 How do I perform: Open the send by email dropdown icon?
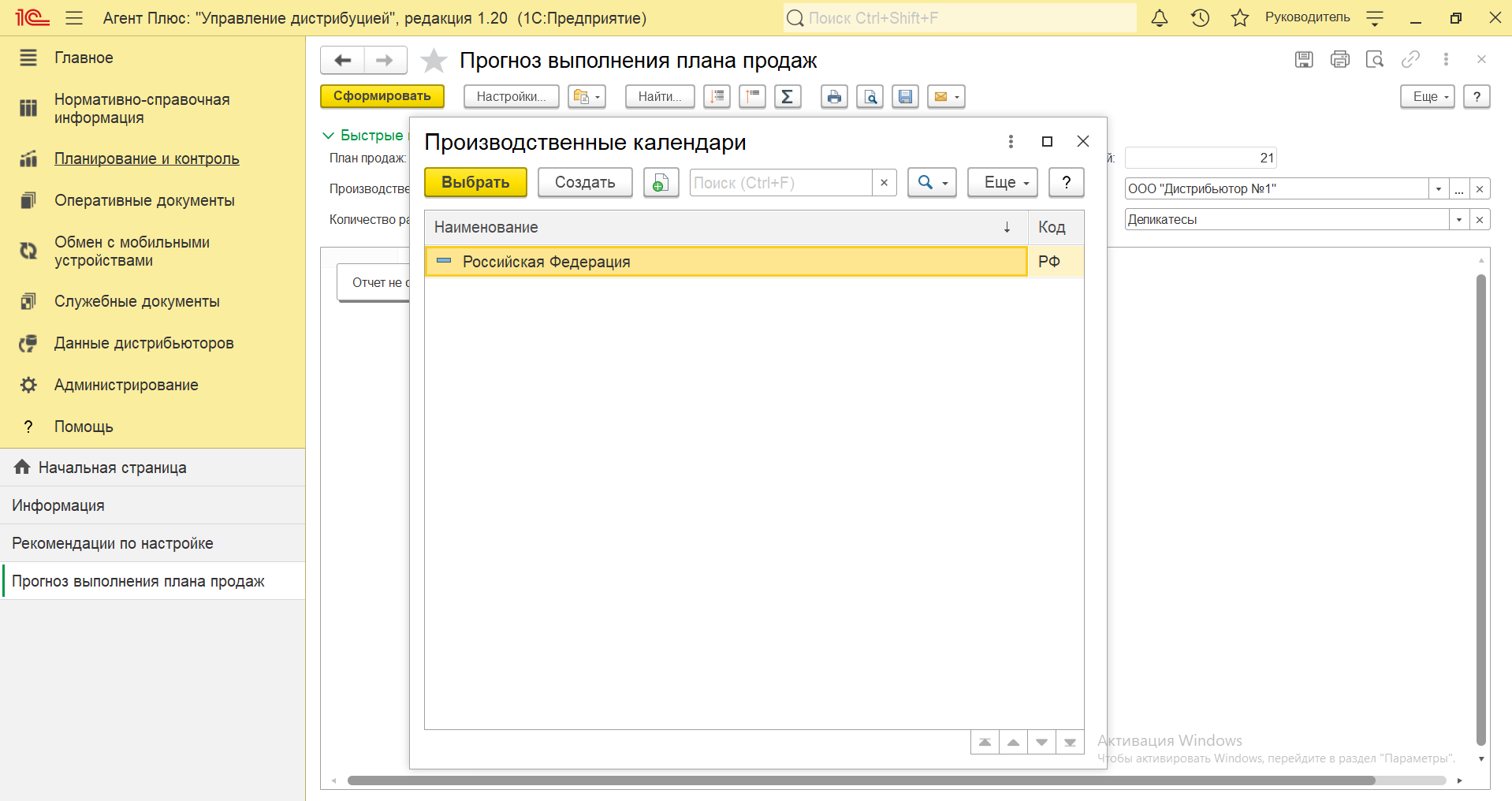(946, 96)
